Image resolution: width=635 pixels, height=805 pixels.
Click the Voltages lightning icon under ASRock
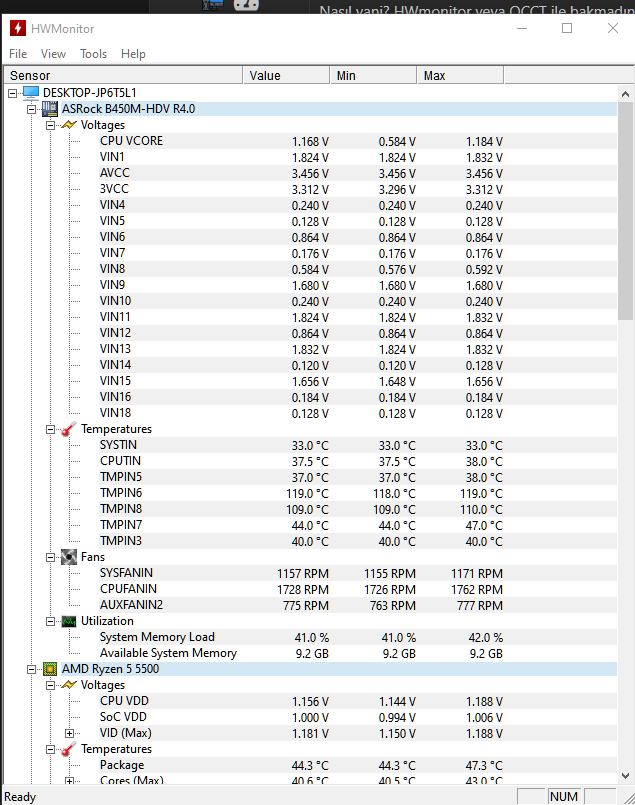(69, 125)
